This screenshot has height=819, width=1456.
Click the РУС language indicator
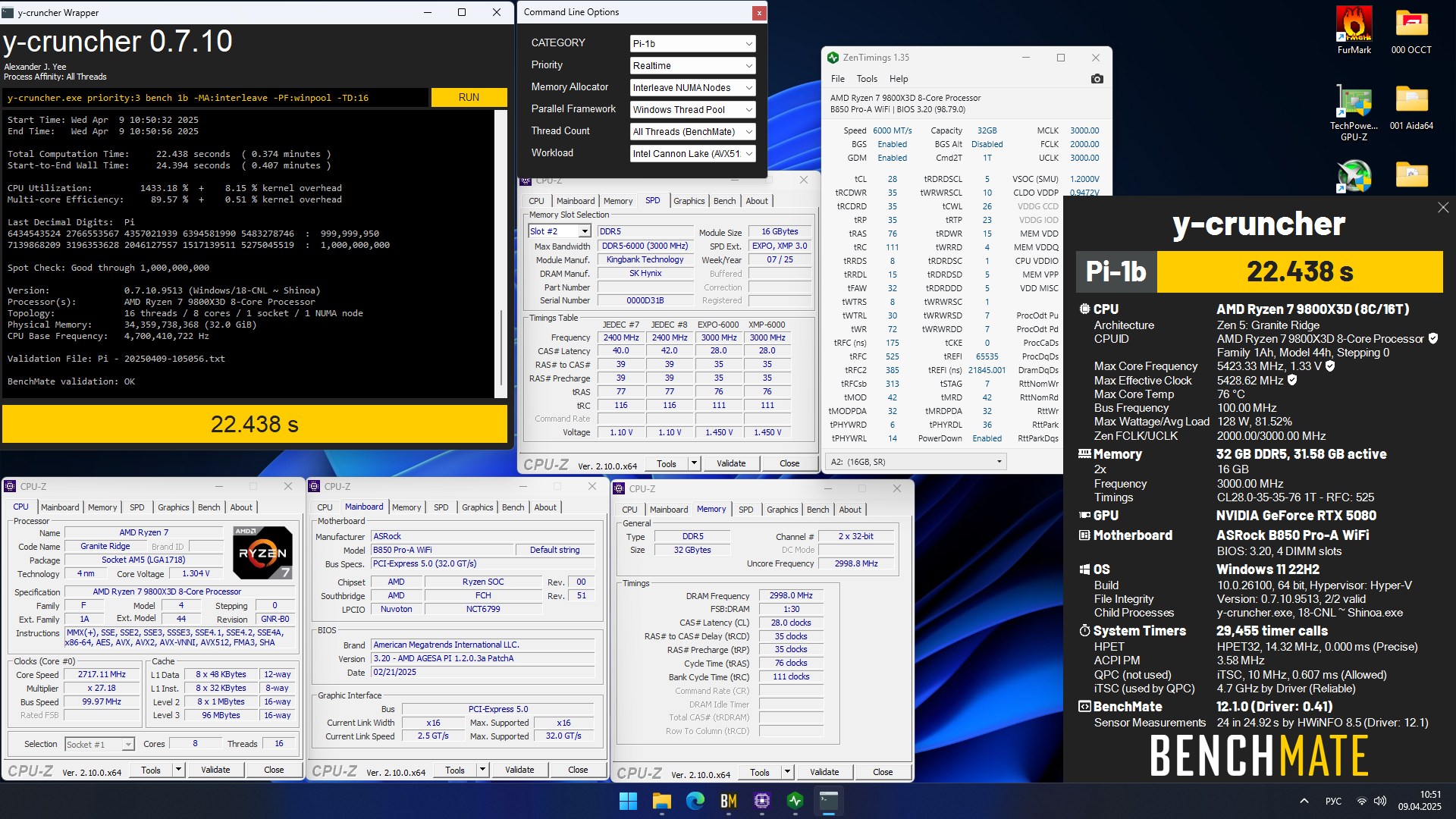coord(1333,801)
